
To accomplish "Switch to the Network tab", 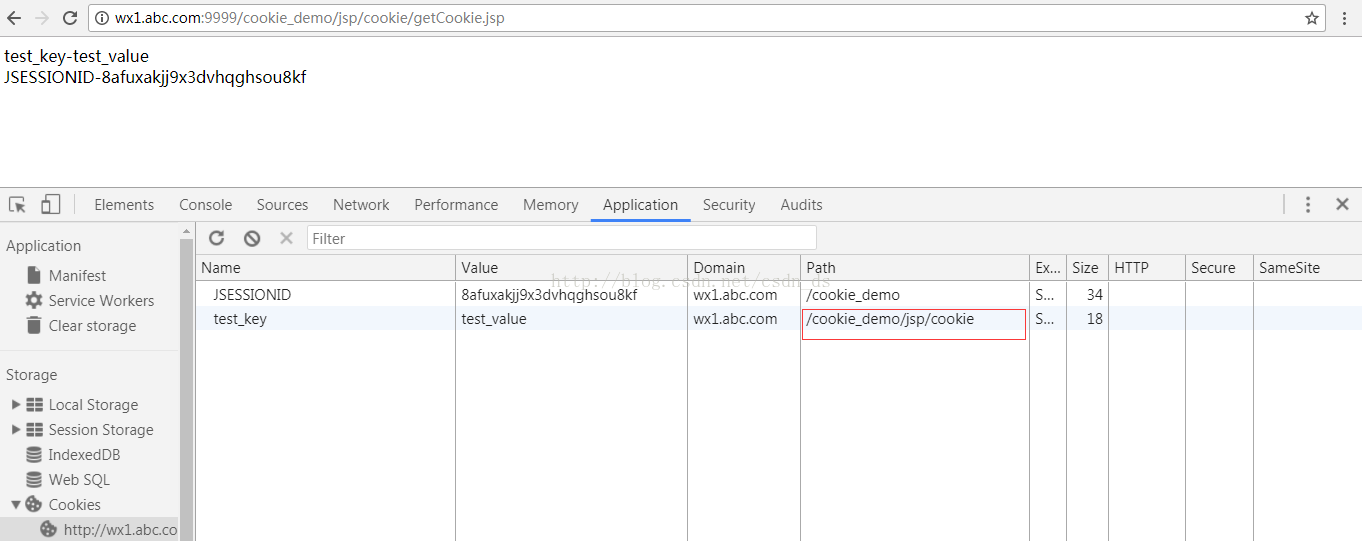I will tap(361, 204).
